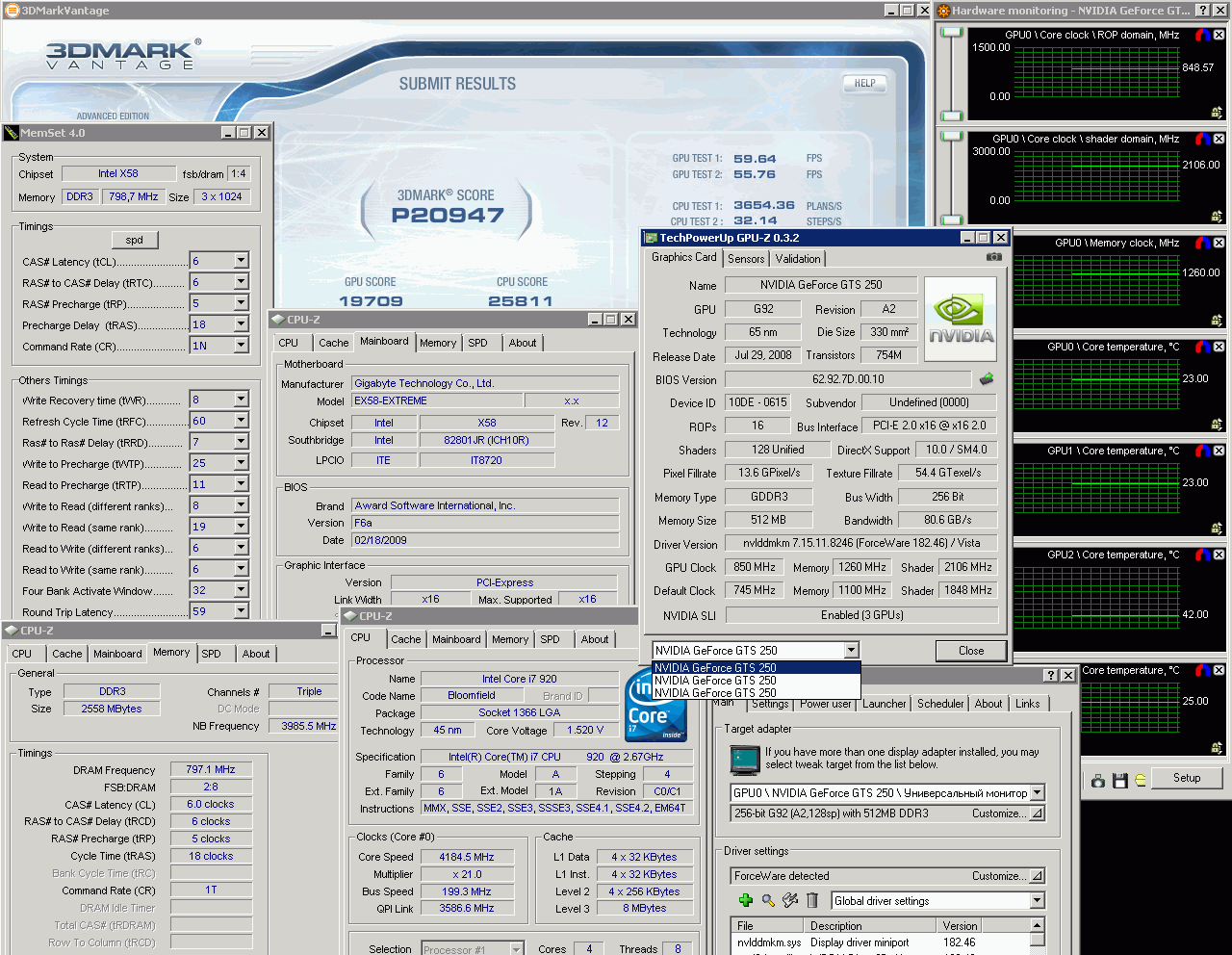The image size is (1232, 955).
Task: Click Setup button in Hardware monitoring
Action: pyautogui.click(x=1187, y=778)
